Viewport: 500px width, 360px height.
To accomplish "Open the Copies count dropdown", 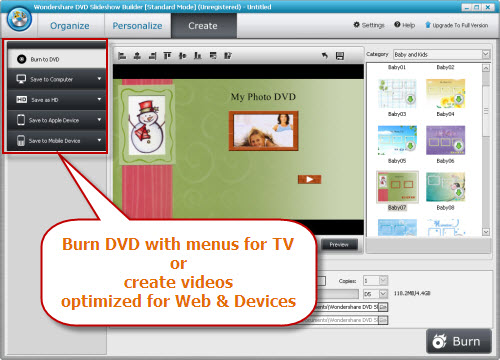I will [x=383, y=281].
